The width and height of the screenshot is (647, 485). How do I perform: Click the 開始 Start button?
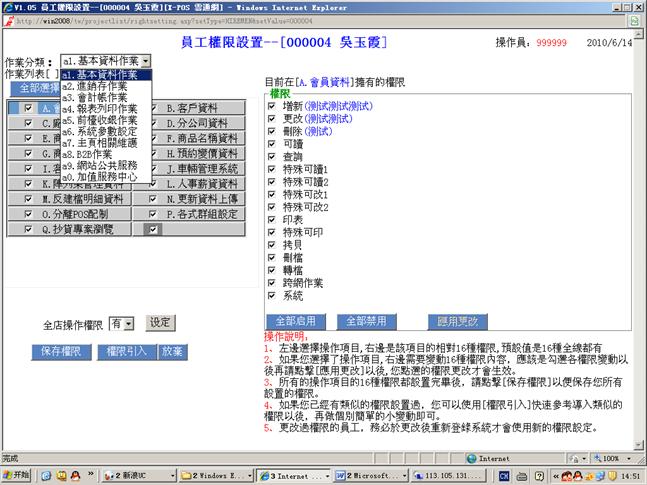click(x=17, y=475)
